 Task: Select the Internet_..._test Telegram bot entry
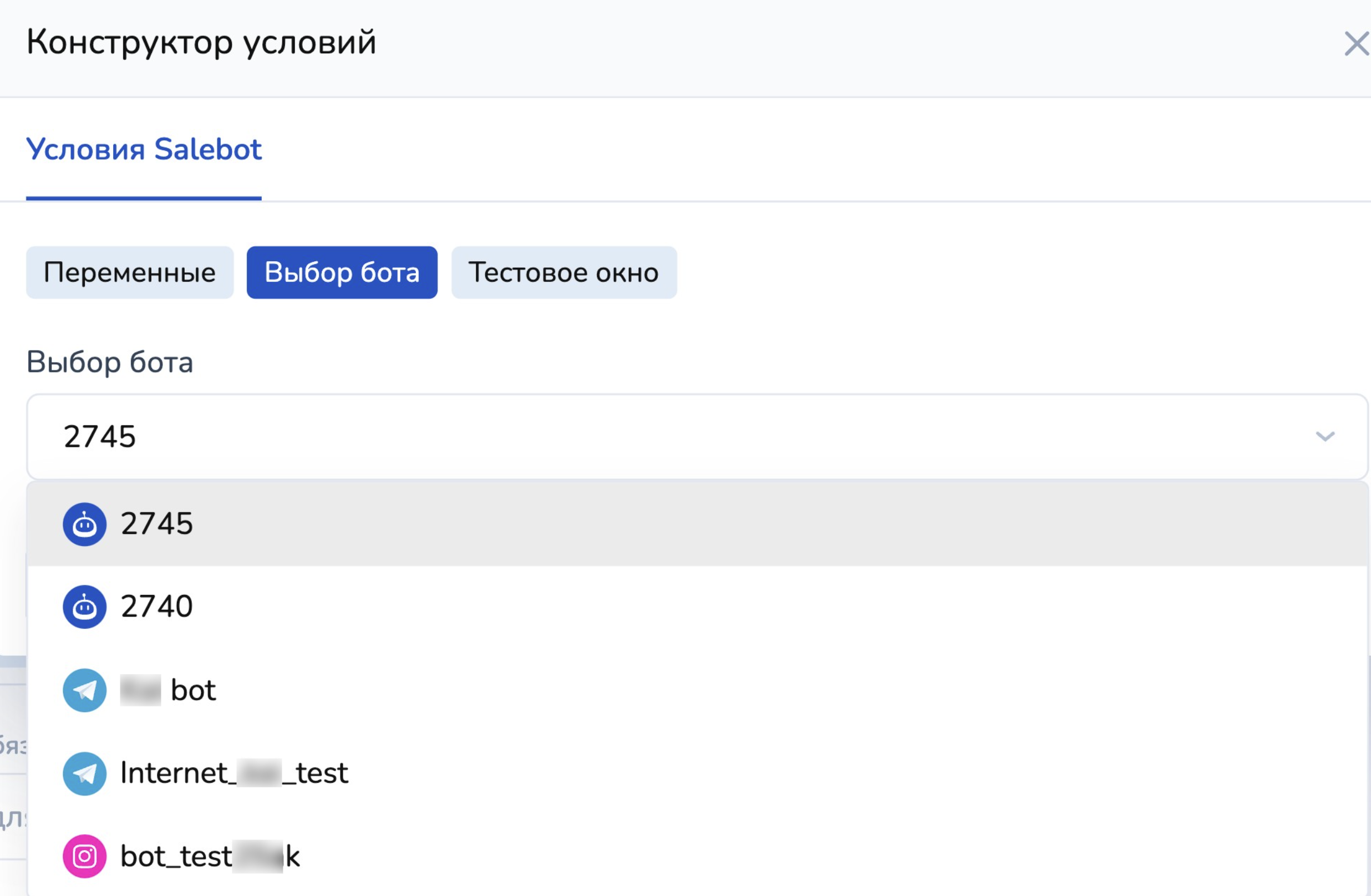[x=697, y=774]
